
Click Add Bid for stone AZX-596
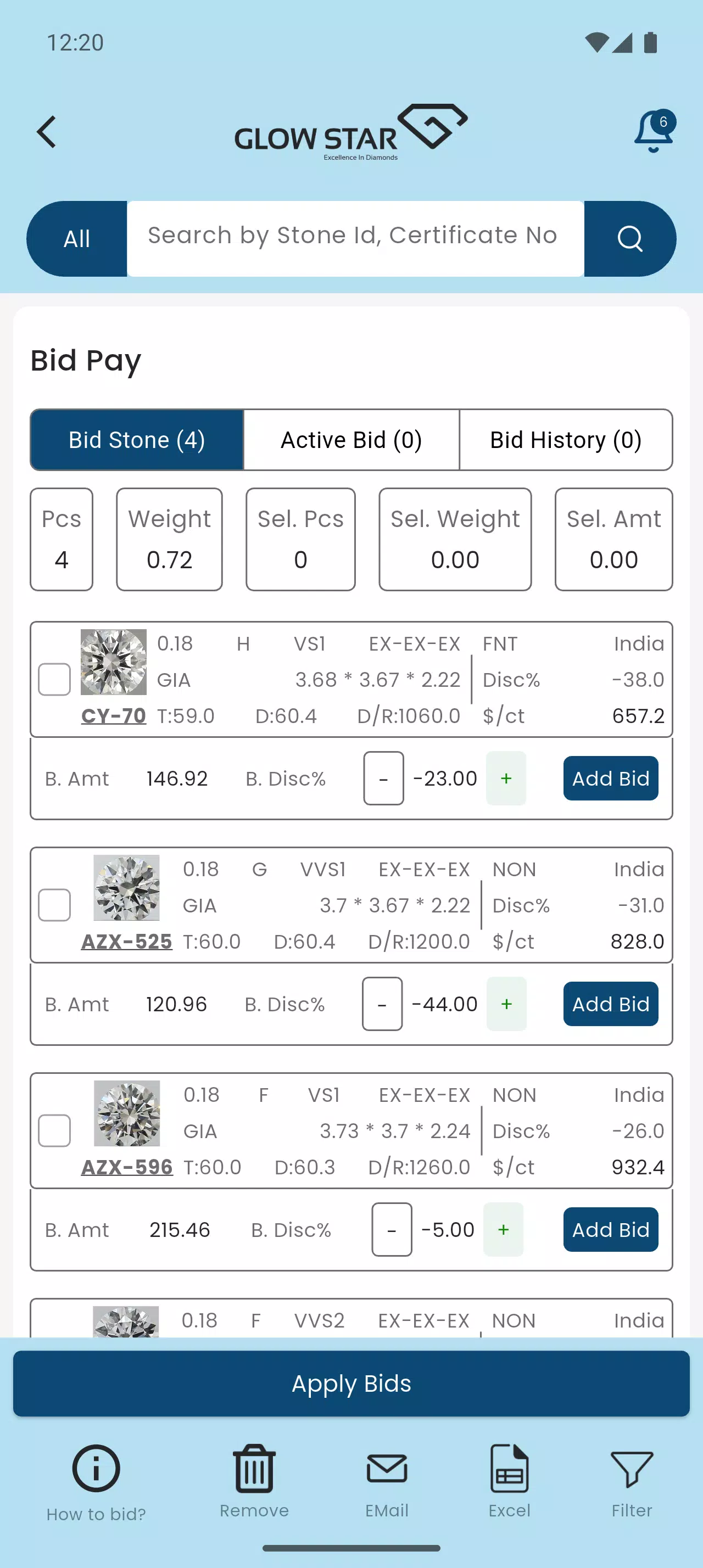pyautogui.click(x=611, y=1229)
